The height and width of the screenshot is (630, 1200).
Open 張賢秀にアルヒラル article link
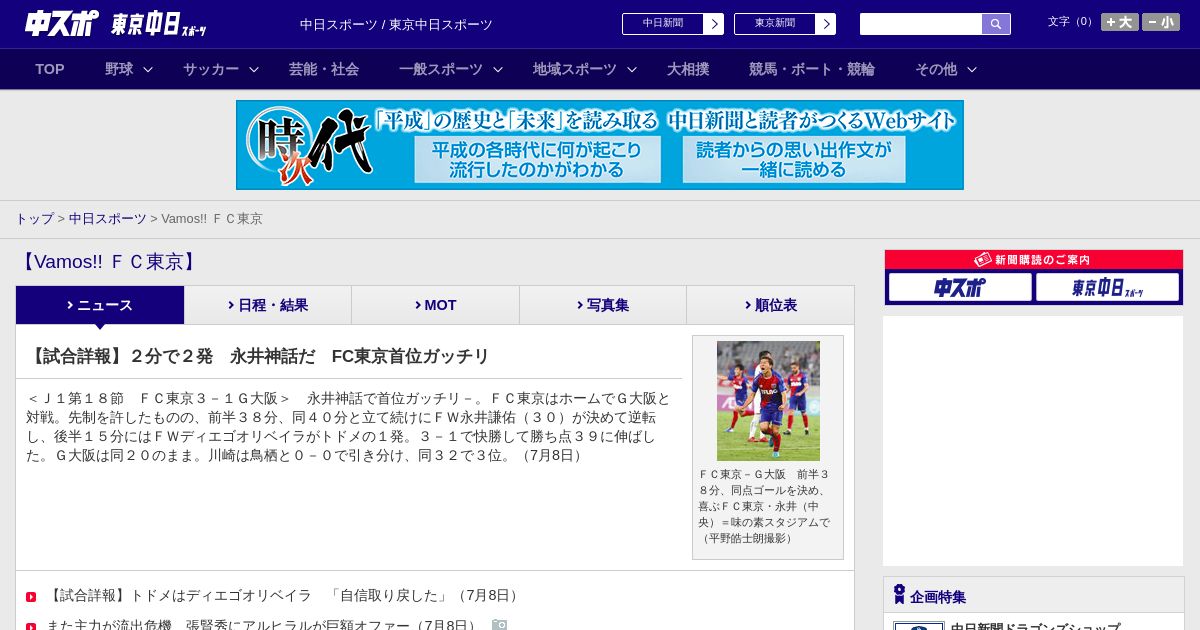pyautogui.click(x=264, y=626)
